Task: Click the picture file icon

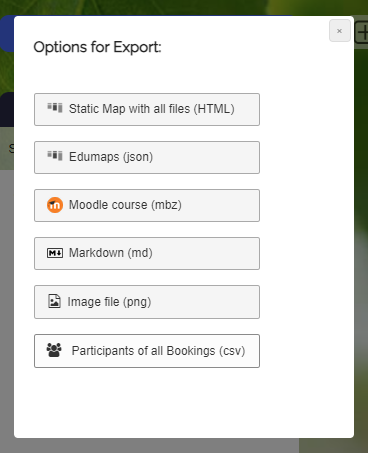Action: pyautogui.click(x=54, y=301)
